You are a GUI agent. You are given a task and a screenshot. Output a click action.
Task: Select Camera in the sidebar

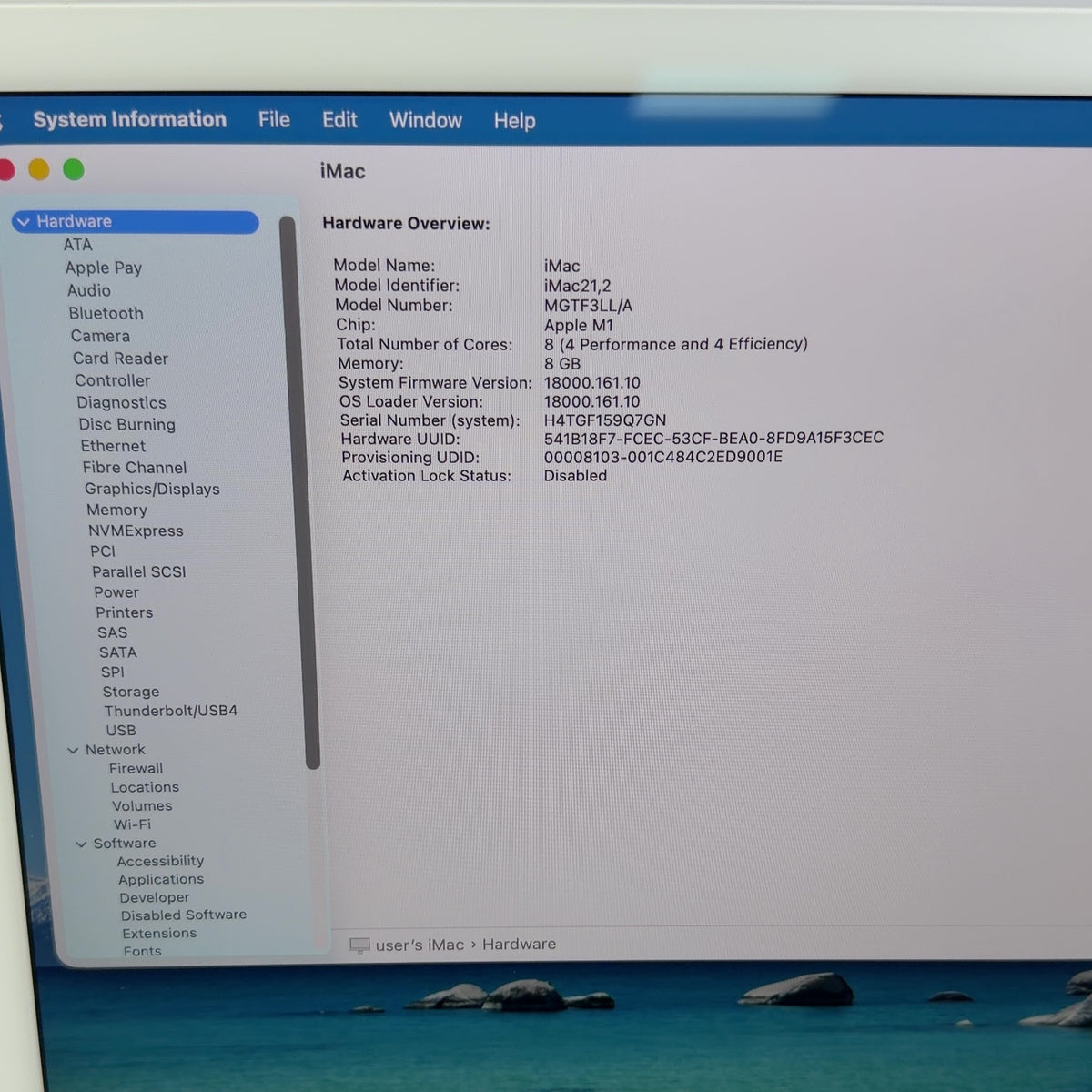click(100, 336)
